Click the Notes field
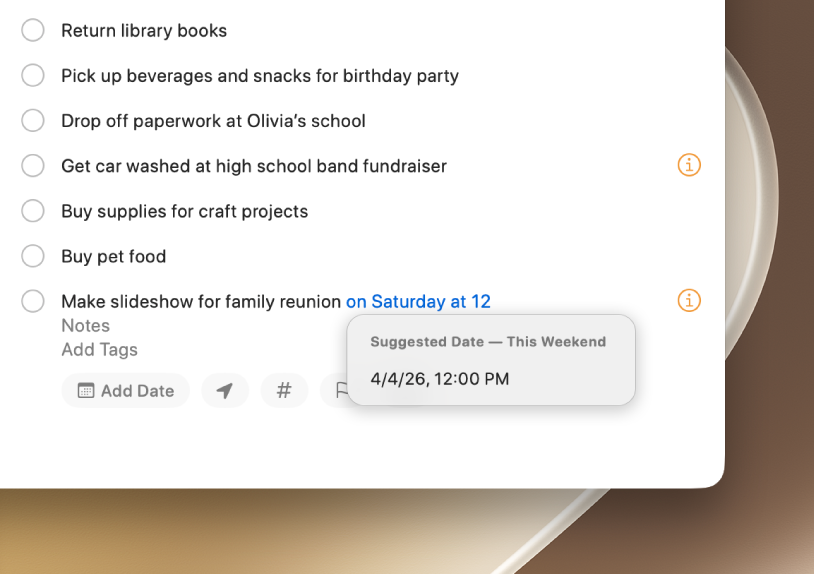The width and height of the screenshot is (814, 576). click(x=86, y=325)
